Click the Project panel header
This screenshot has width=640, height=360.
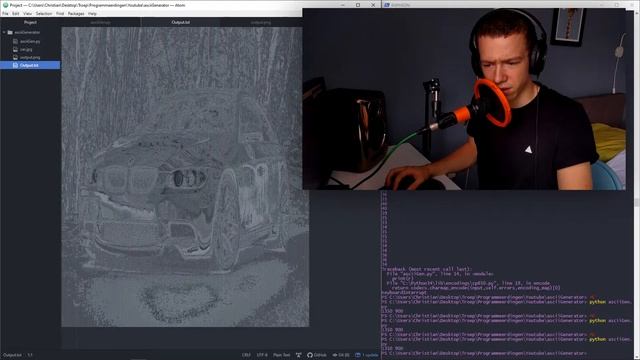(x=30, y=22)
